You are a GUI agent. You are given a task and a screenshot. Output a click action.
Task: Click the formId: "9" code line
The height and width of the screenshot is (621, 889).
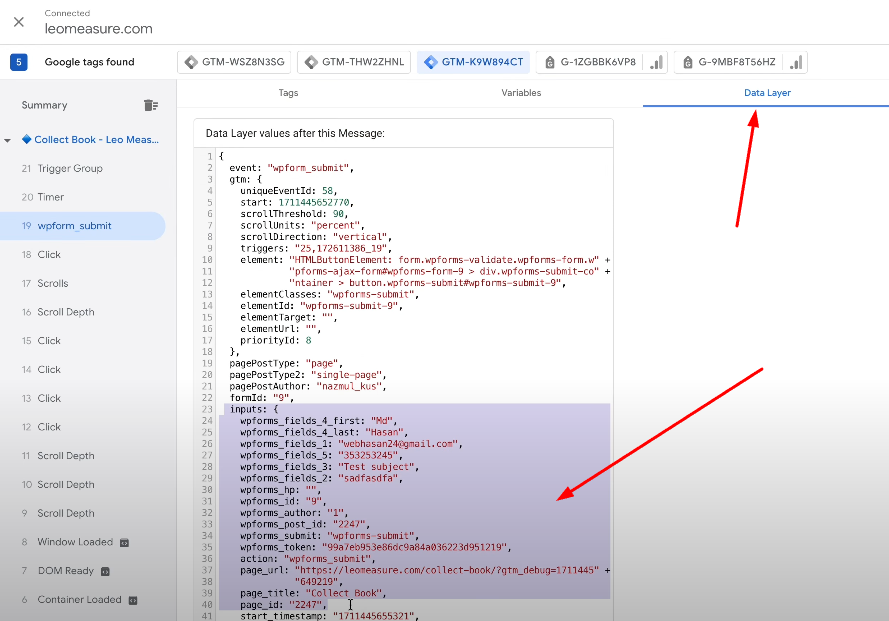click(x=262, y=398)
